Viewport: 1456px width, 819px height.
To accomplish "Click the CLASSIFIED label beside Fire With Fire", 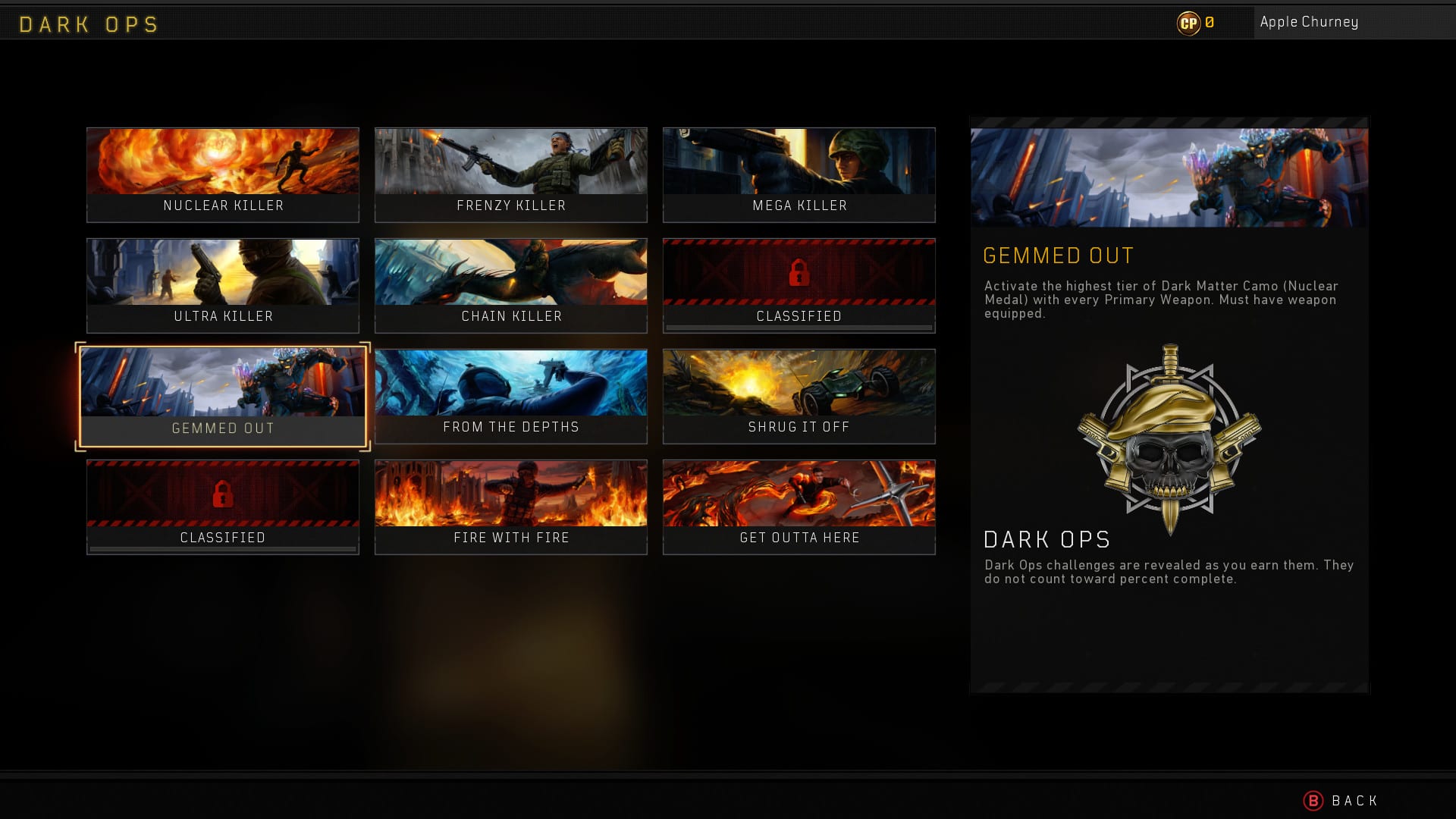I will pyautogui.click(x=222, y=538).
